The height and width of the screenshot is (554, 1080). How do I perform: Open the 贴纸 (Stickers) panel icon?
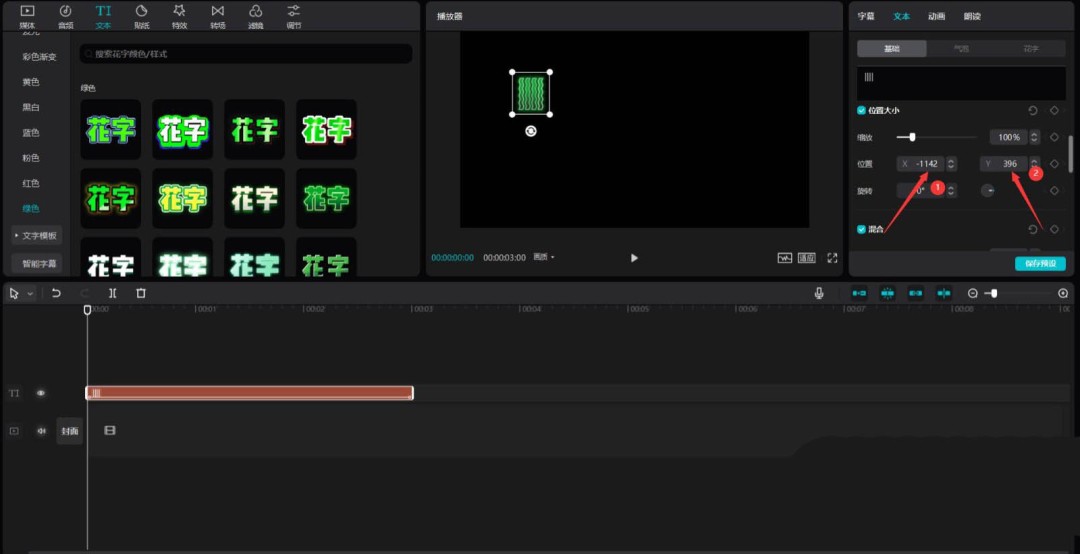click(x=141, y=15)
